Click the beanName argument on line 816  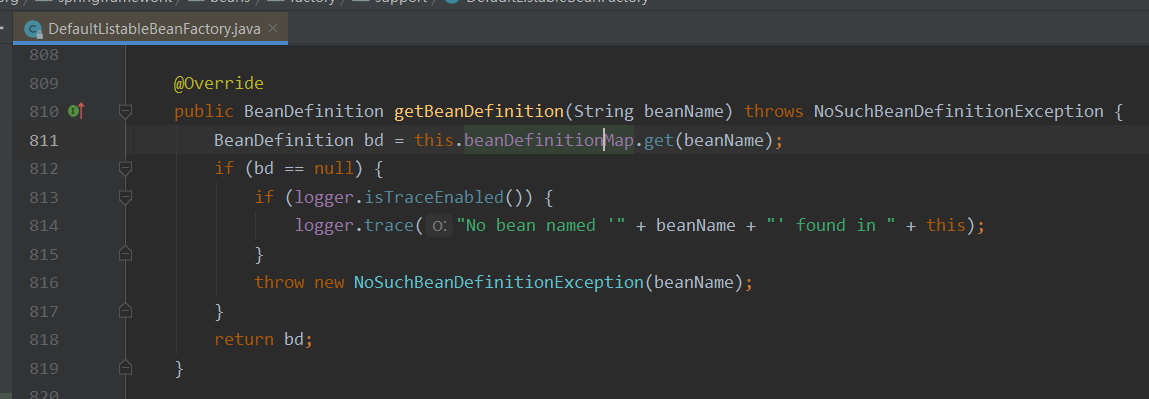point(693,283)
